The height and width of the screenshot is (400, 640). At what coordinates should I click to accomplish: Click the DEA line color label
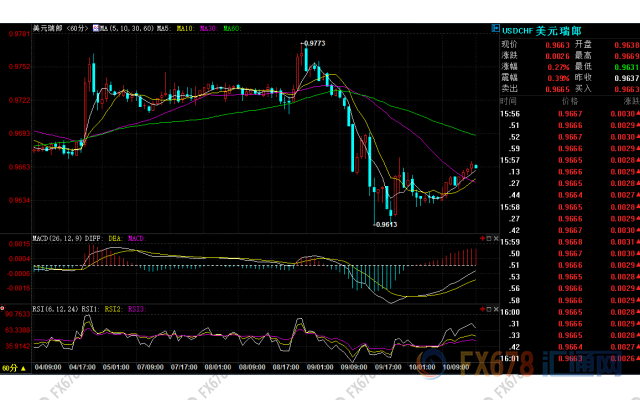tap(113, 239)
